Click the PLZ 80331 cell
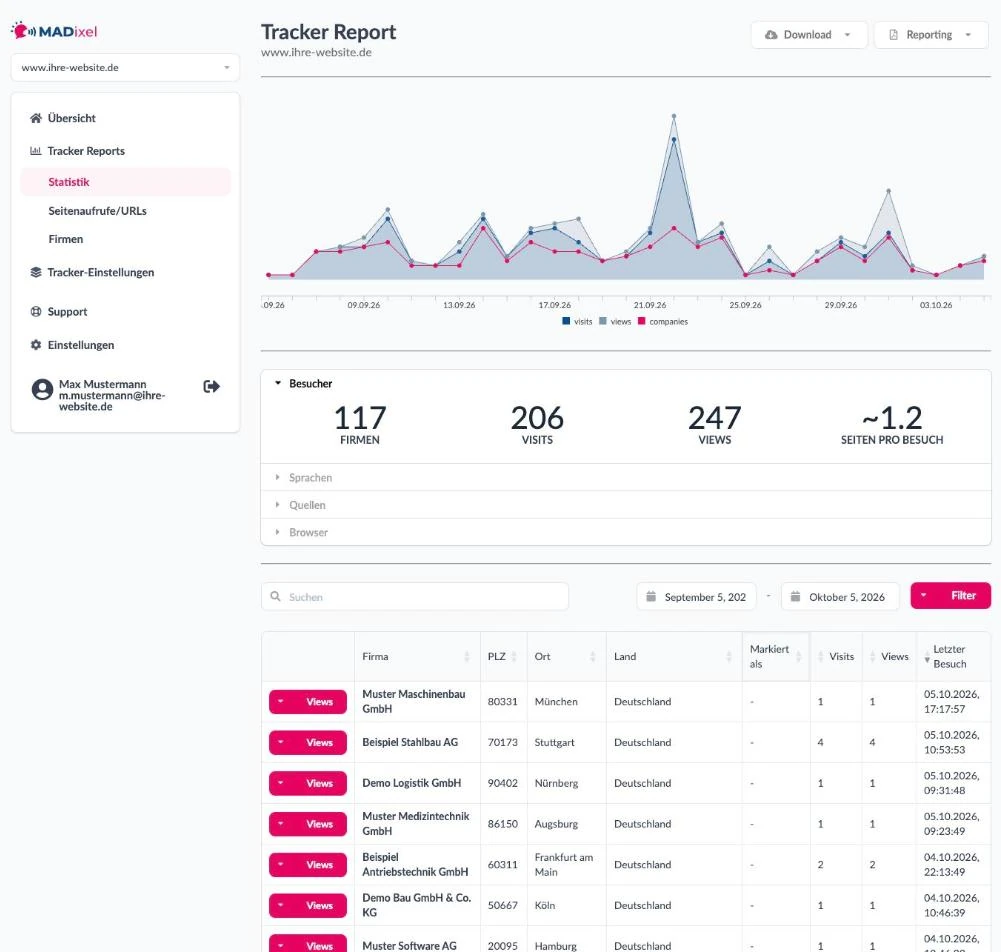The width and height of the screenshot is (1001, 952). (502, 702)
